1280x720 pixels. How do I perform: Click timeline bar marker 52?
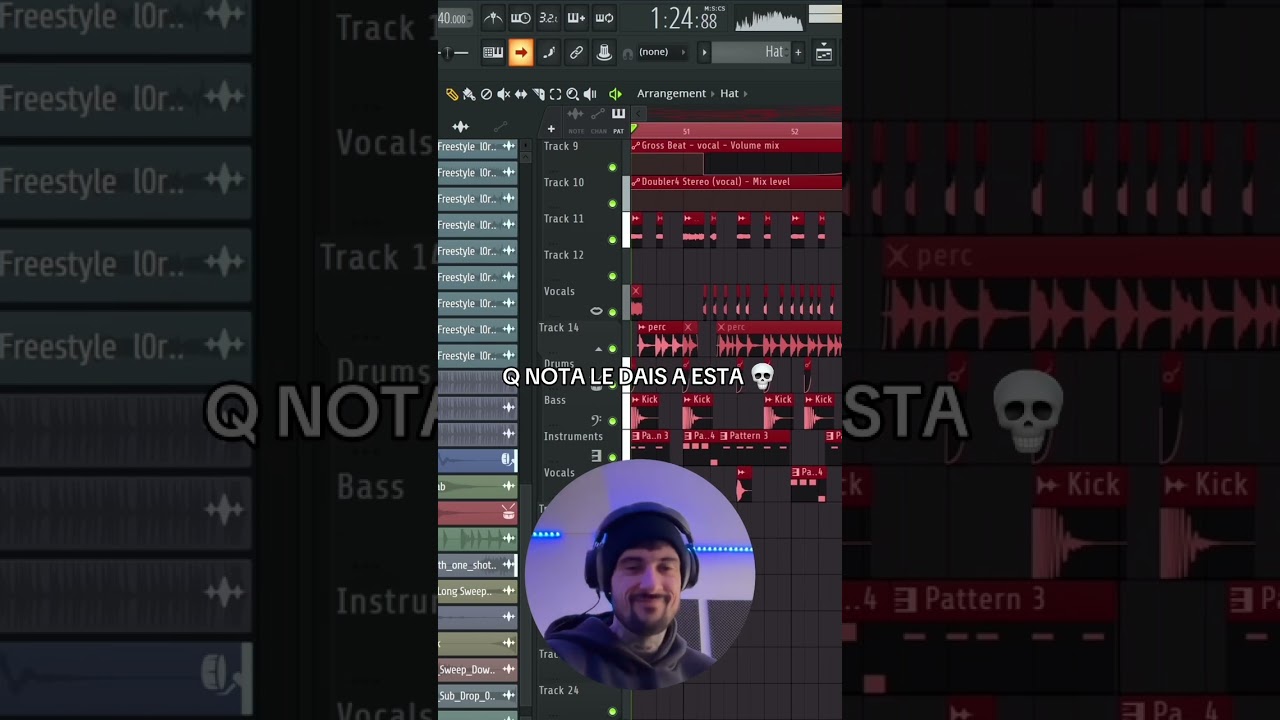[x=794, y=131]
